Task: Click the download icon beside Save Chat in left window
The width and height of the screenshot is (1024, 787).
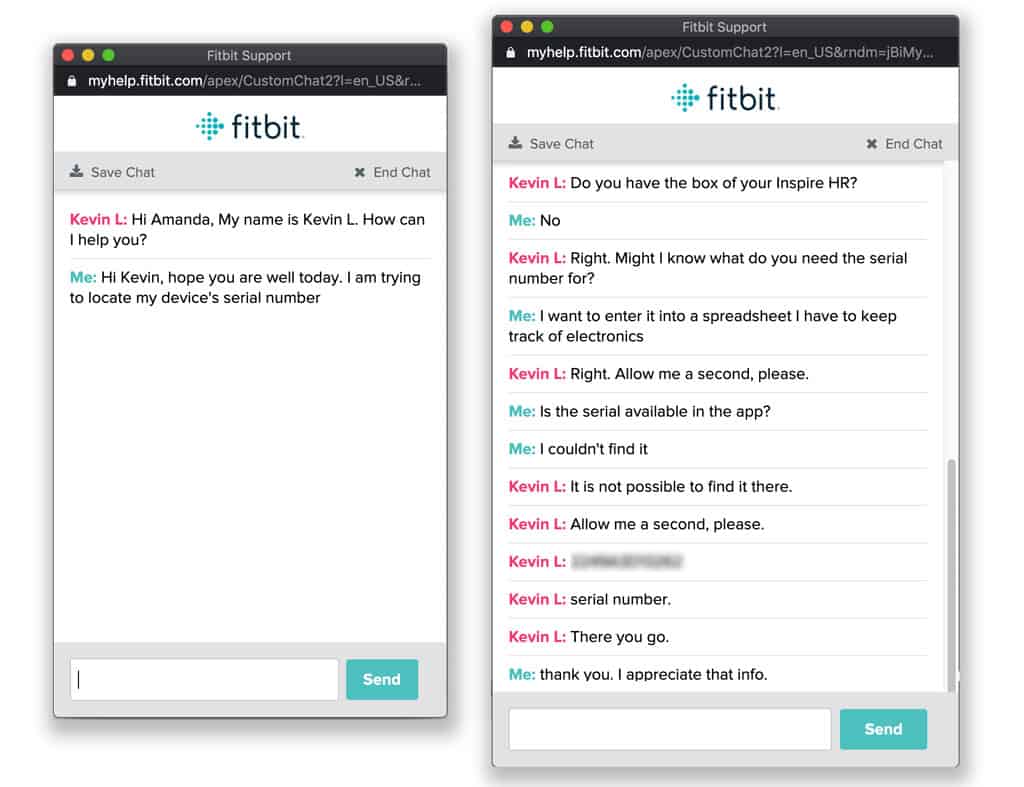Action: tap(76, 172)
